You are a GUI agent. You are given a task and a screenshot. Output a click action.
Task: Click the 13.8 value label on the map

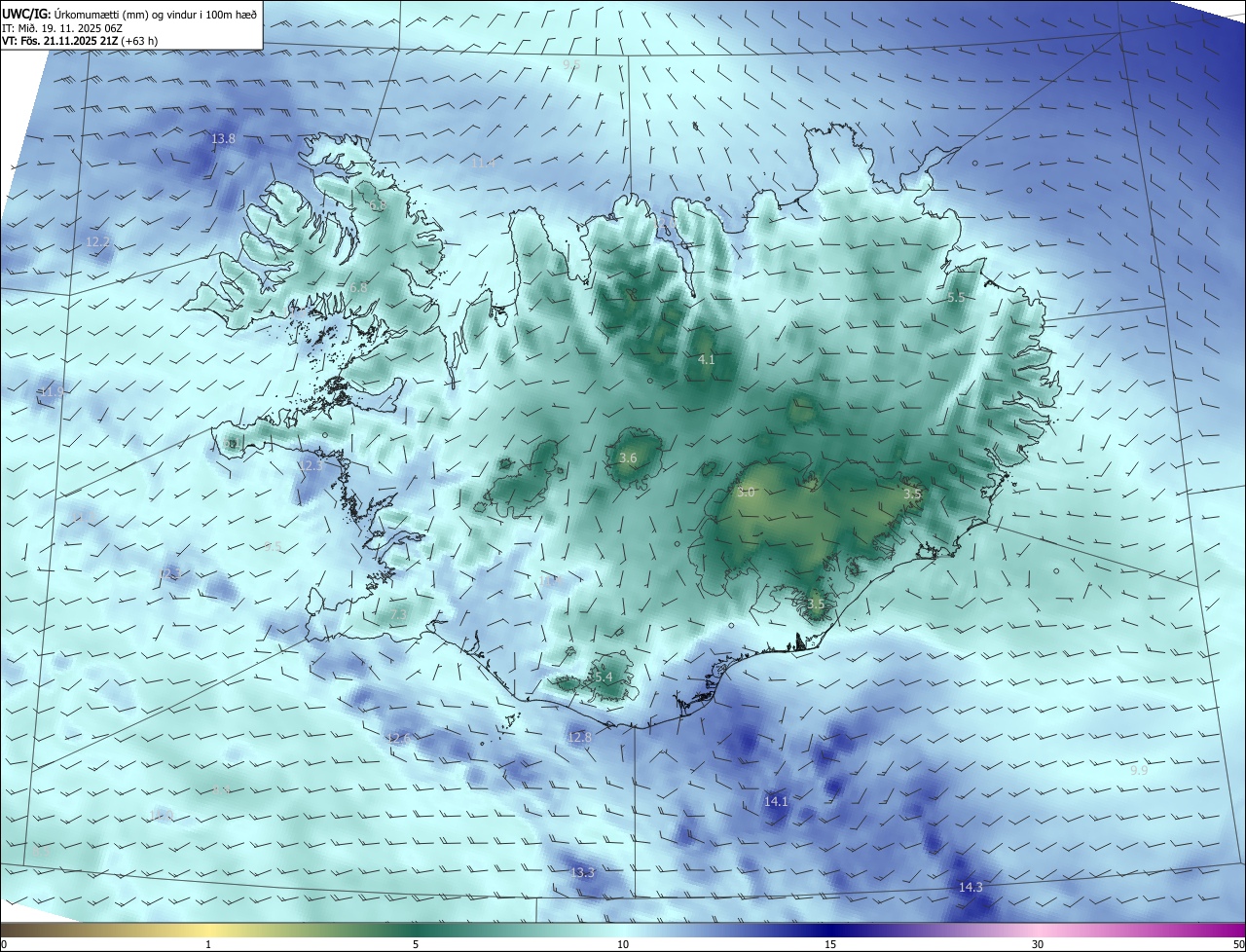[223, 139]
